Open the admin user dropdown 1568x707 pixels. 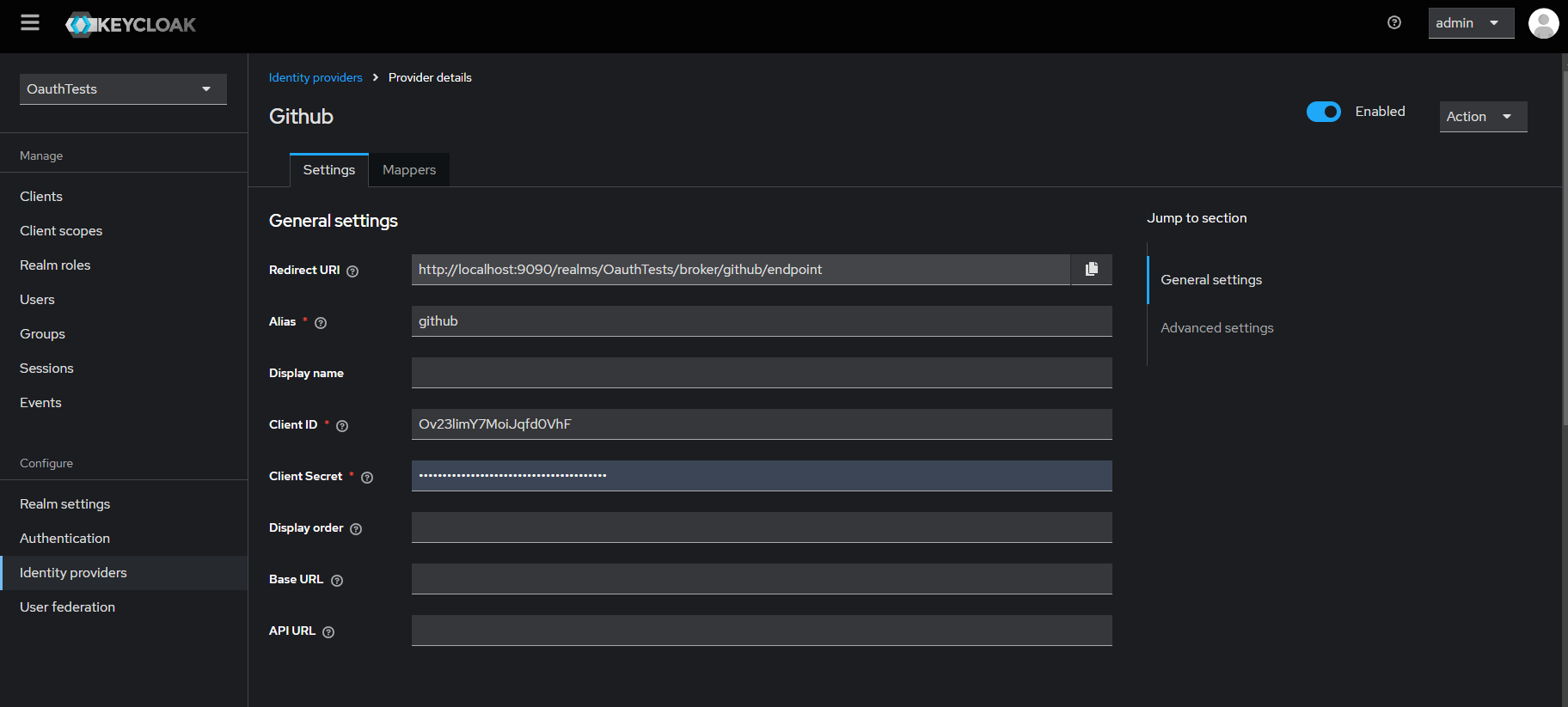1471,23
